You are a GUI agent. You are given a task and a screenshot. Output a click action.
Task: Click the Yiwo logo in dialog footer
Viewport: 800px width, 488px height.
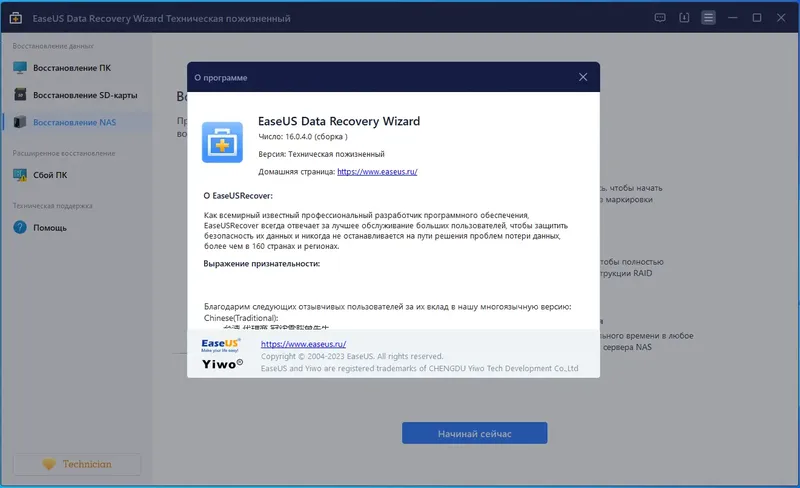pyautogui.click(x=222, y=364)
